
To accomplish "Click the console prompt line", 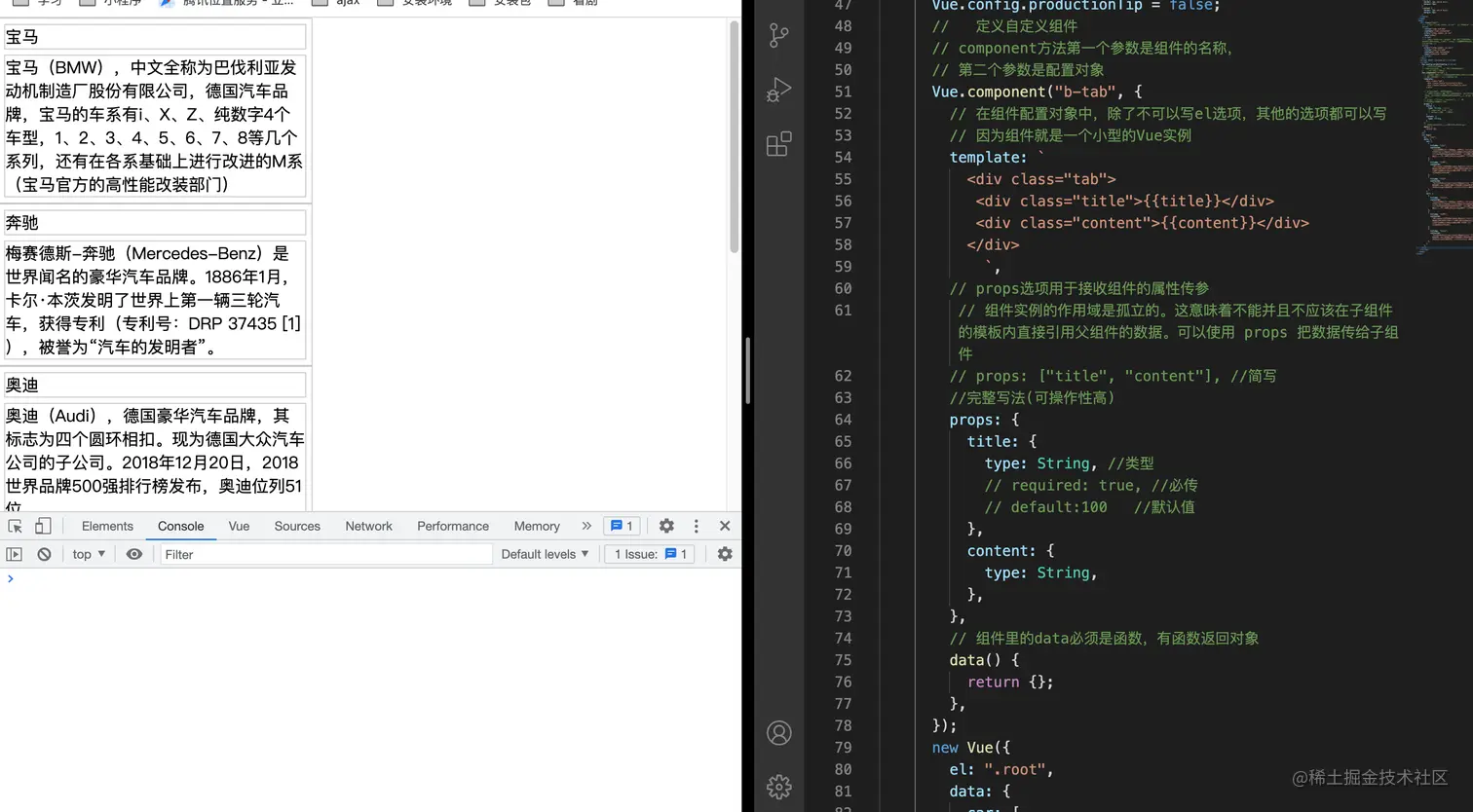I will click(x=370, y=579).
